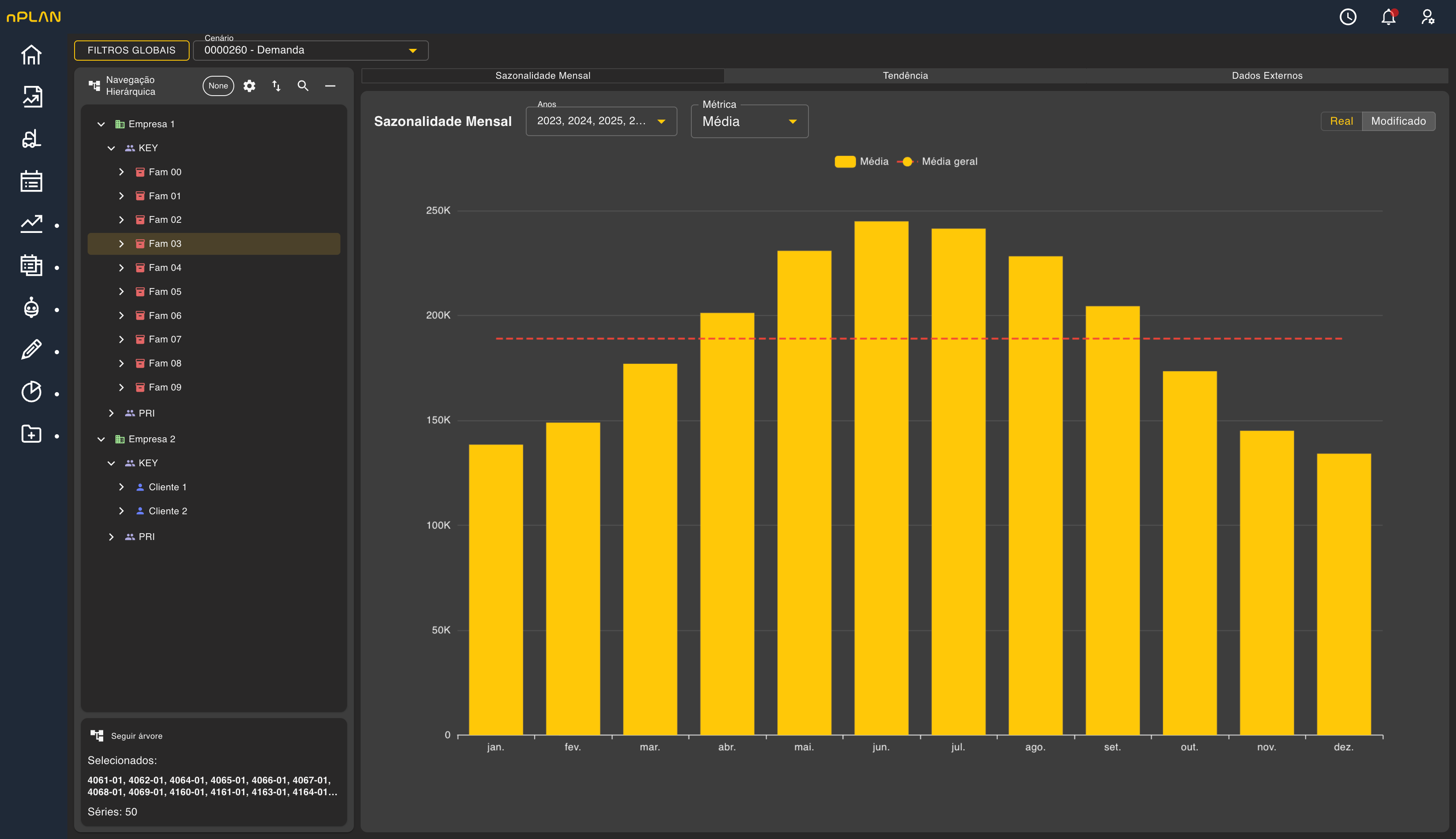Image resolution: width=1456 pixels, height=839 pixels.
Task: Switch to Modificado view
Action: pyautogui.click(x=1398, y=121)
